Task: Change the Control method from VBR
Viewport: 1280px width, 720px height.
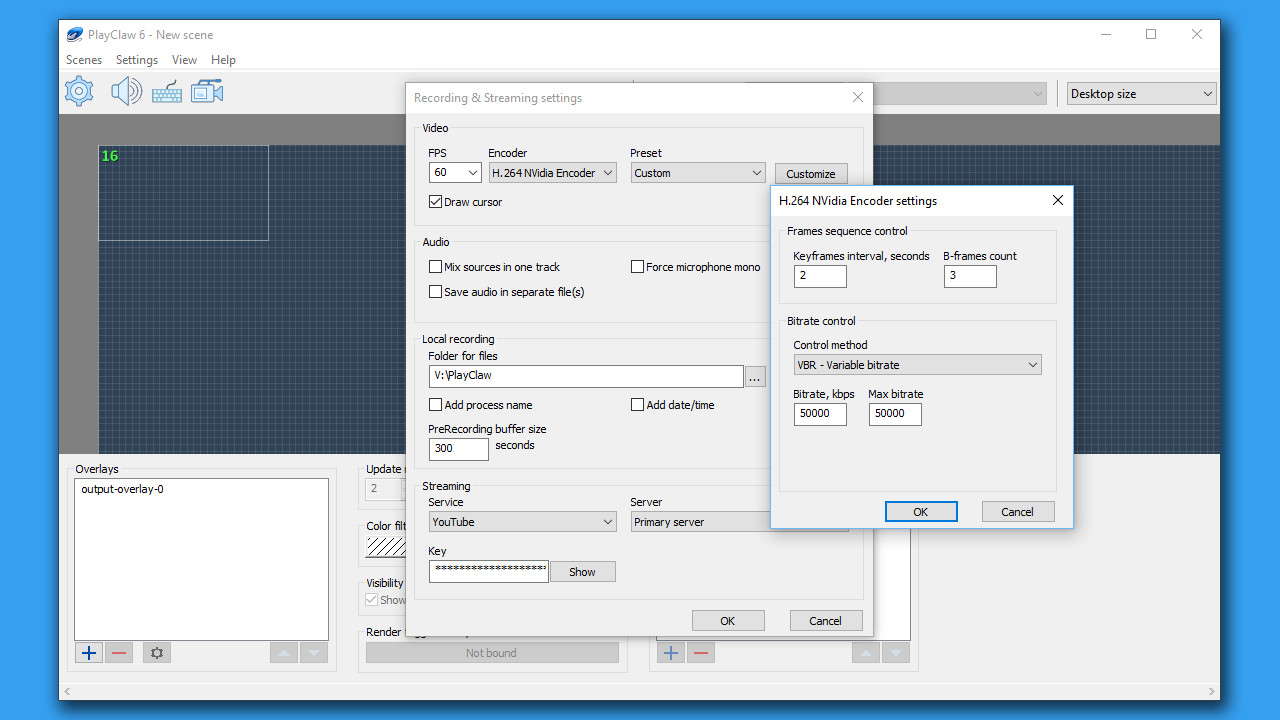Action: [917, 364]
